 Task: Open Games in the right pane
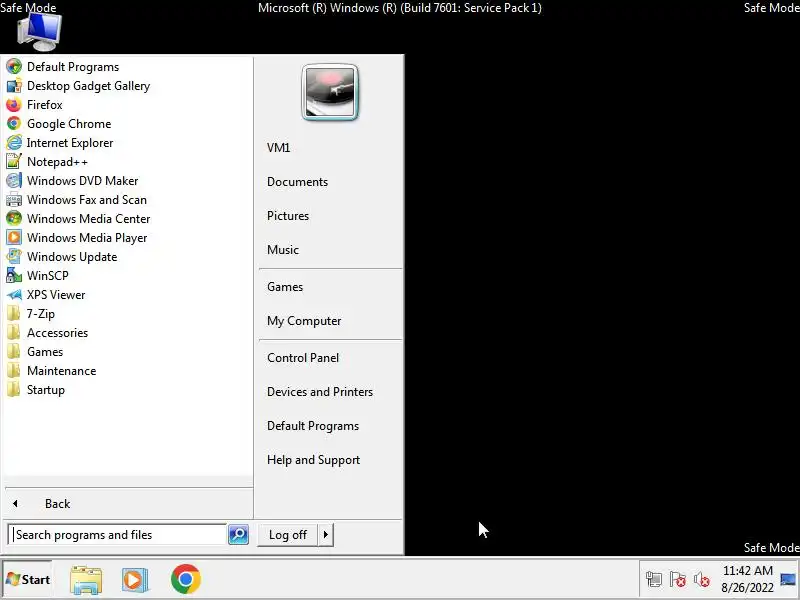click(285, 287)
